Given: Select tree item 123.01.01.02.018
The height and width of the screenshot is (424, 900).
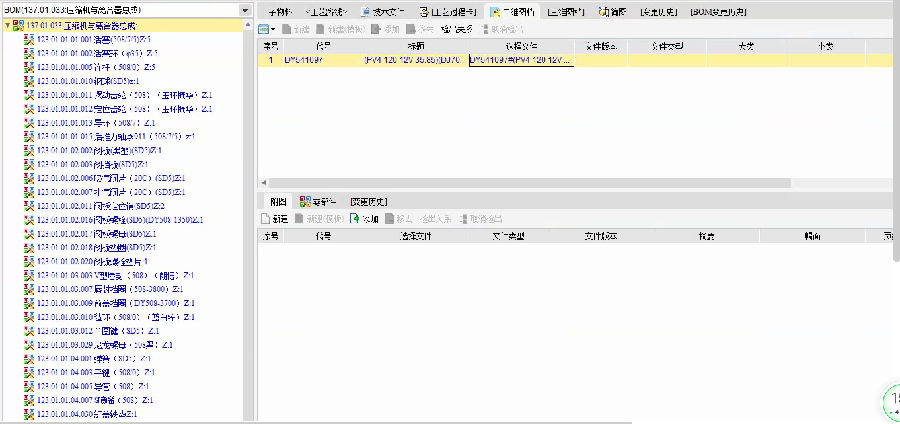Looking at the screenshot, I should click(x=96, y=248).
